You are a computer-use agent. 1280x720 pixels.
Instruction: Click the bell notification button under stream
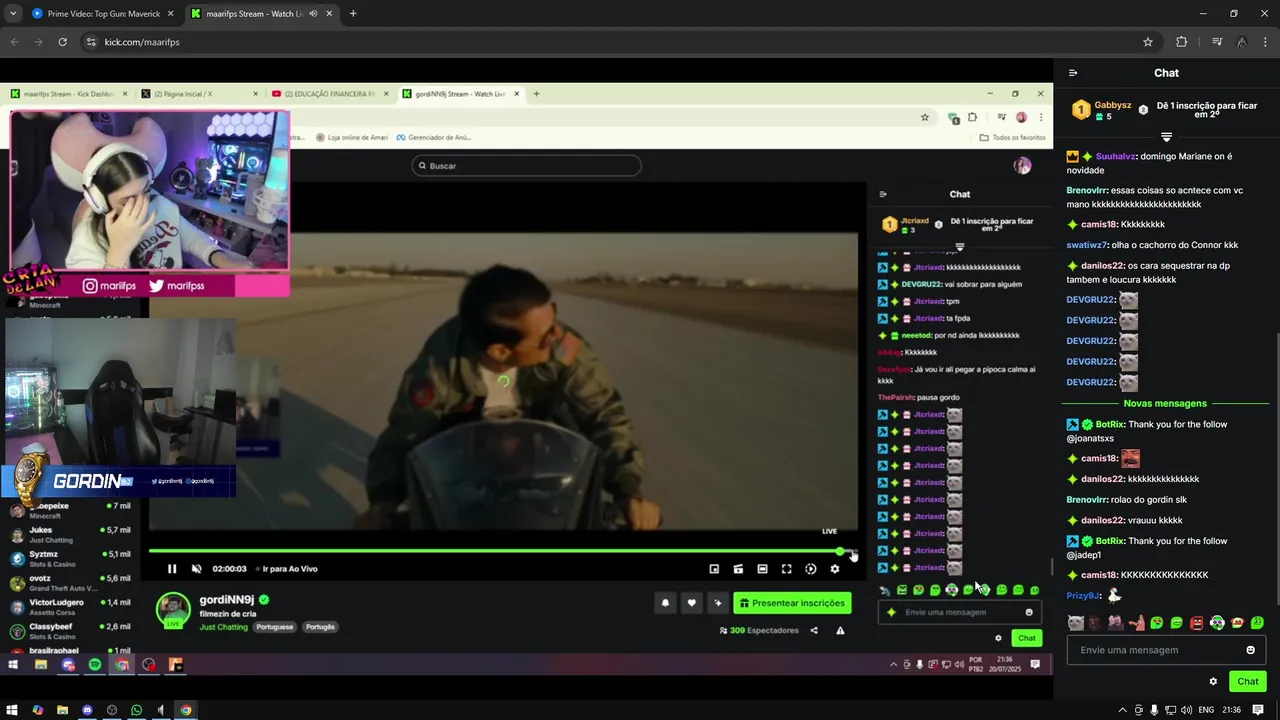click(x=665, y=603)
